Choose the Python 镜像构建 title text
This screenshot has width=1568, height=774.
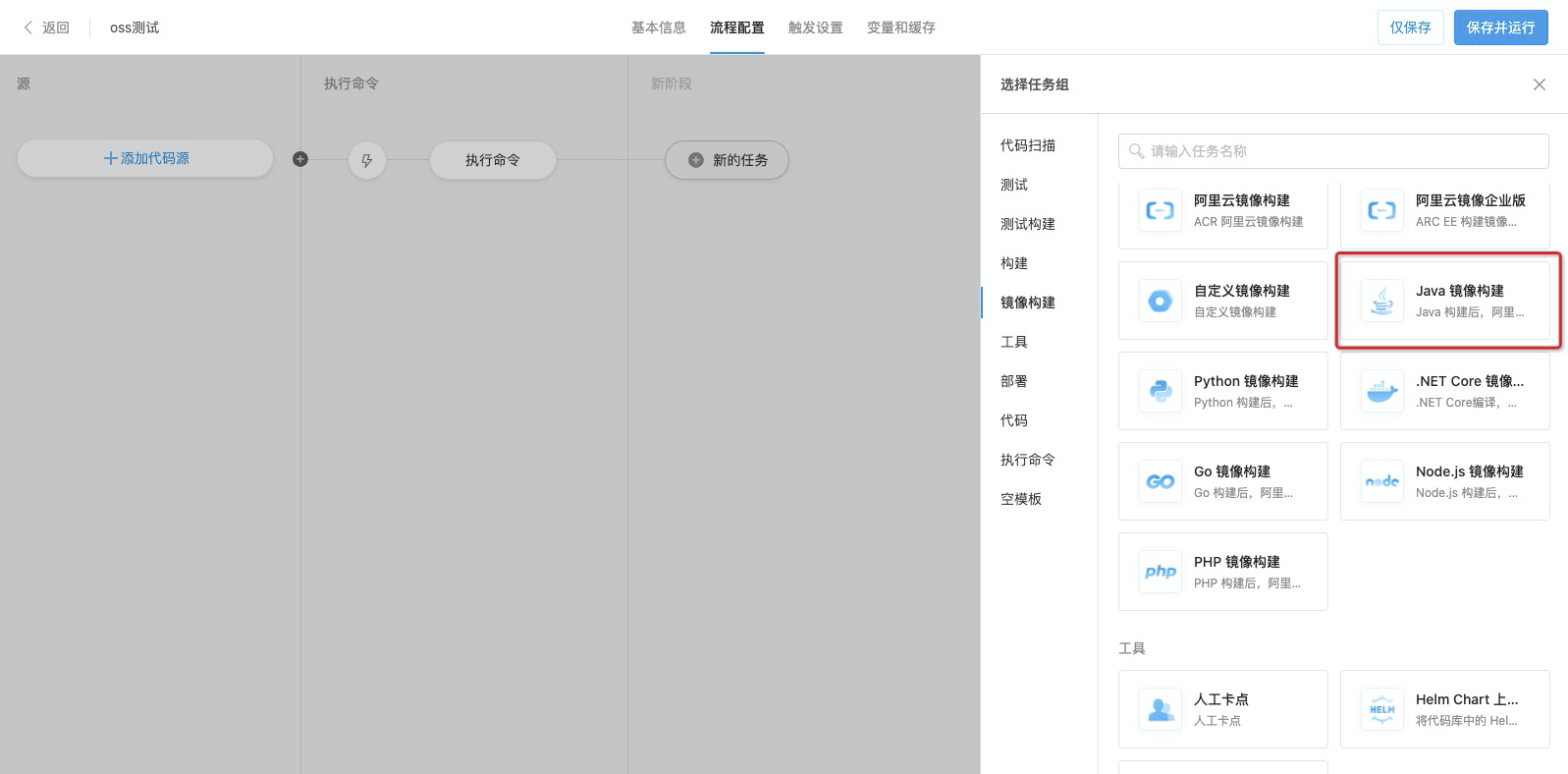click(x=1246, y=381)
